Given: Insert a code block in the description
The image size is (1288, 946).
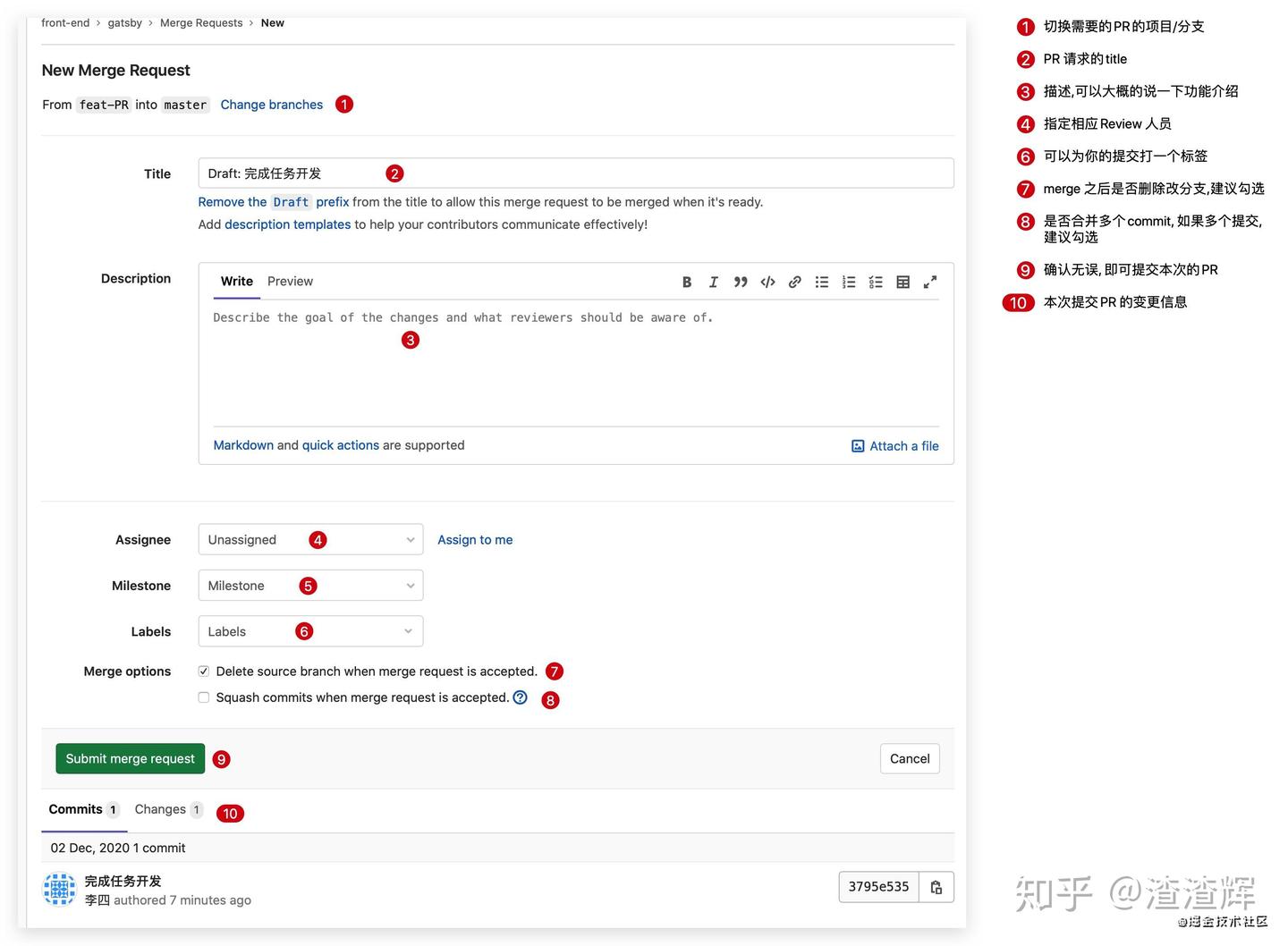Looking at the screenshot, I should (x=767, y=282).
